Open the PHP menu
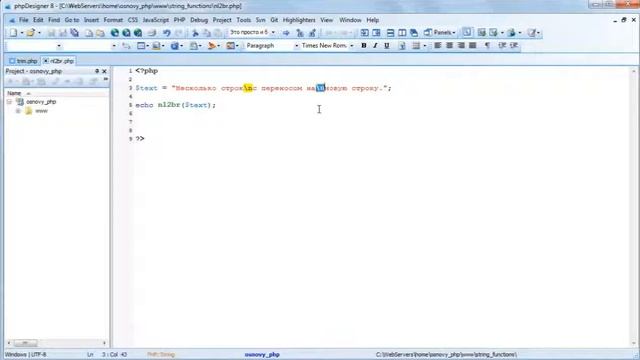This screenshot has height=360, width=640. pos(179,20)
